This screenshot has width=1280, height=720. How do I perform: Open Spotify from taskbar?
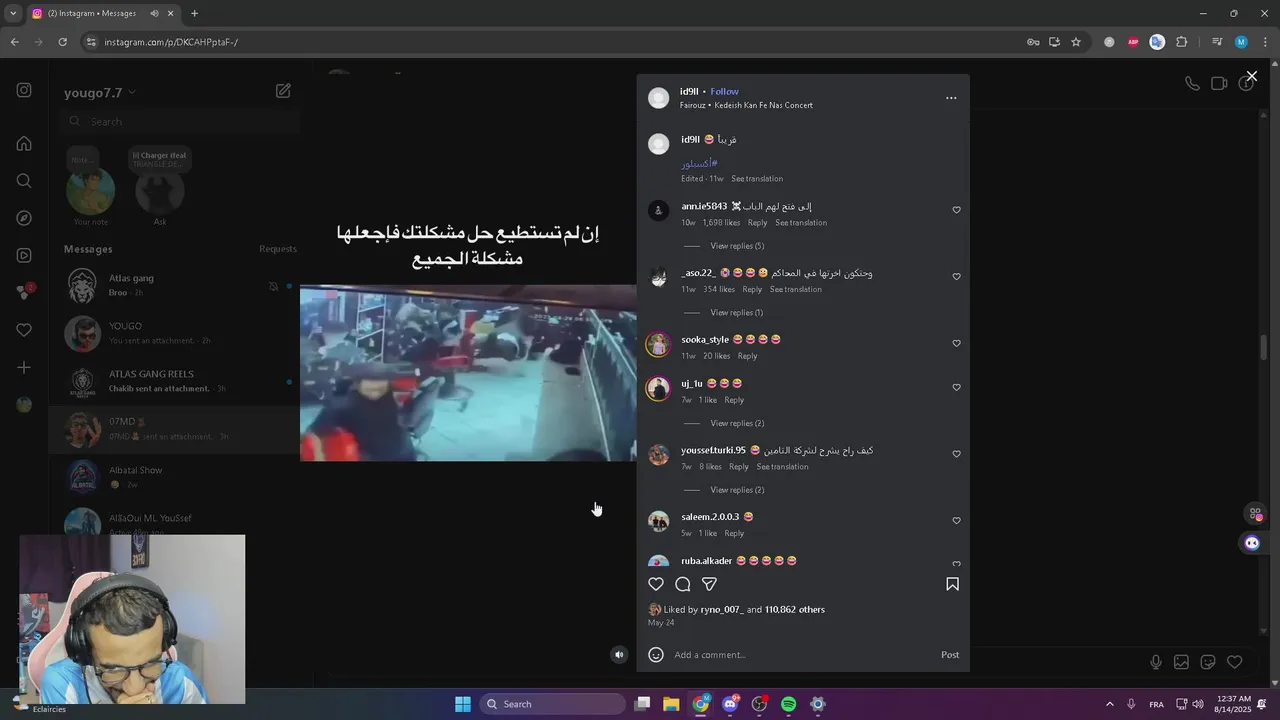coord(788,704)
